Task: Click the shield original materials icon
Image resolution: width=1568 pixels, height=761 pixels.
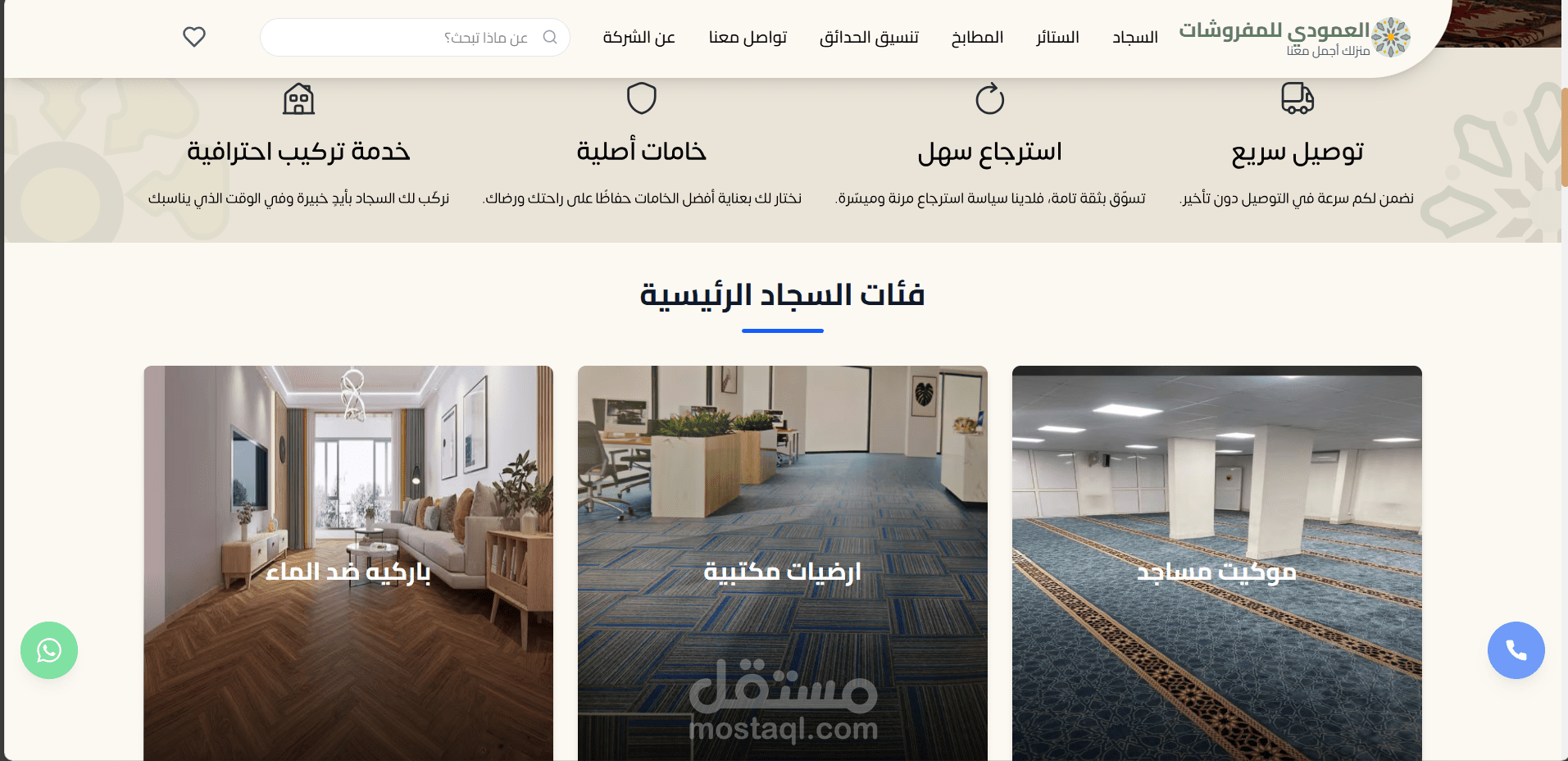Action: click(642, 98)
